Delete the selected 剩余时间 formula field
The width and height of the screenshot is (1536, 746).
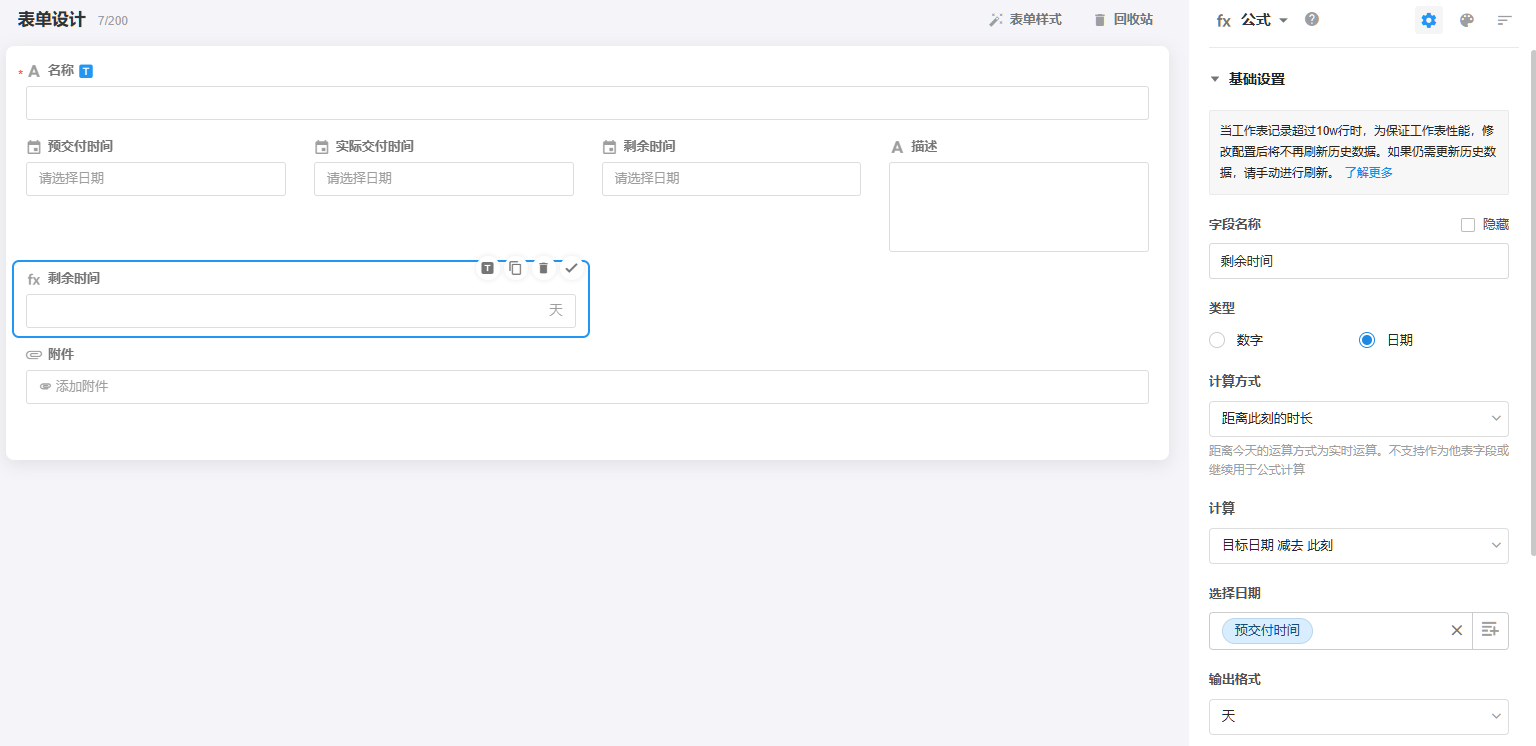pos(543,268)
